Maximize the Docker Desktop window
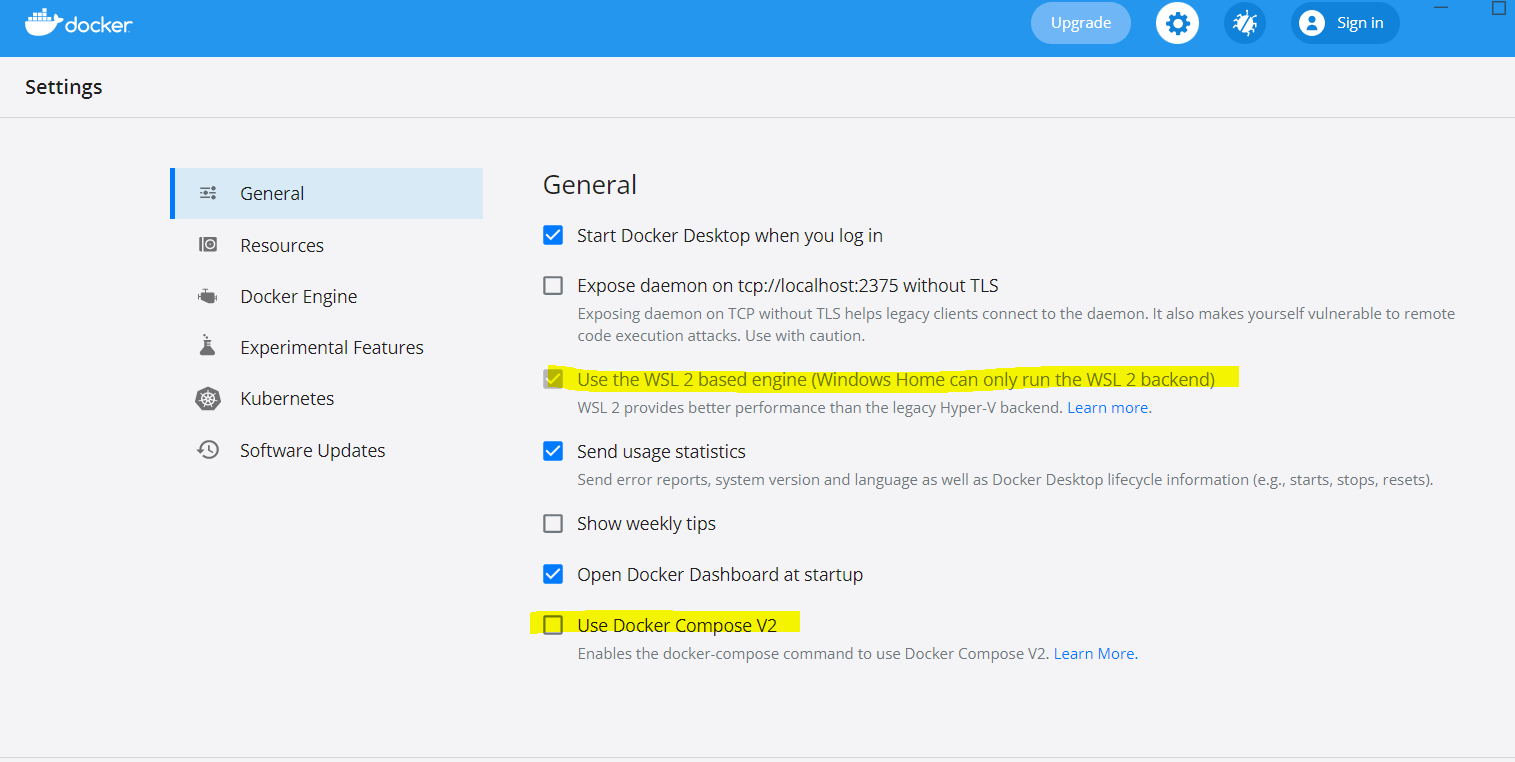This screenshot has height=762, width=1515. [x=1498, y=8]
